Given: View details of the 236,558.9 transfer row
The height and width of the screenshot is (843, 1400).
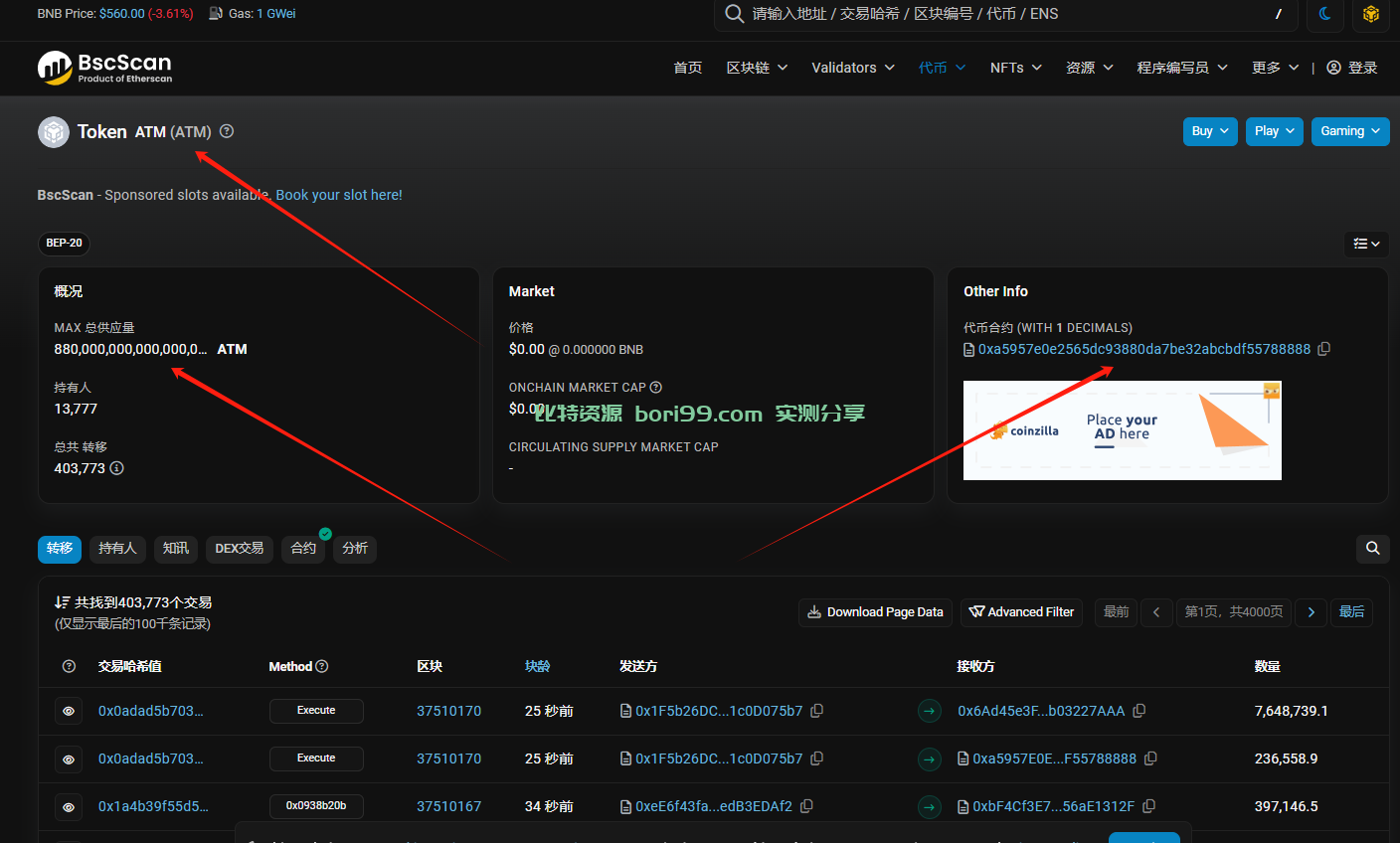Looking at the screenshot, I should (x=69, y=759).
